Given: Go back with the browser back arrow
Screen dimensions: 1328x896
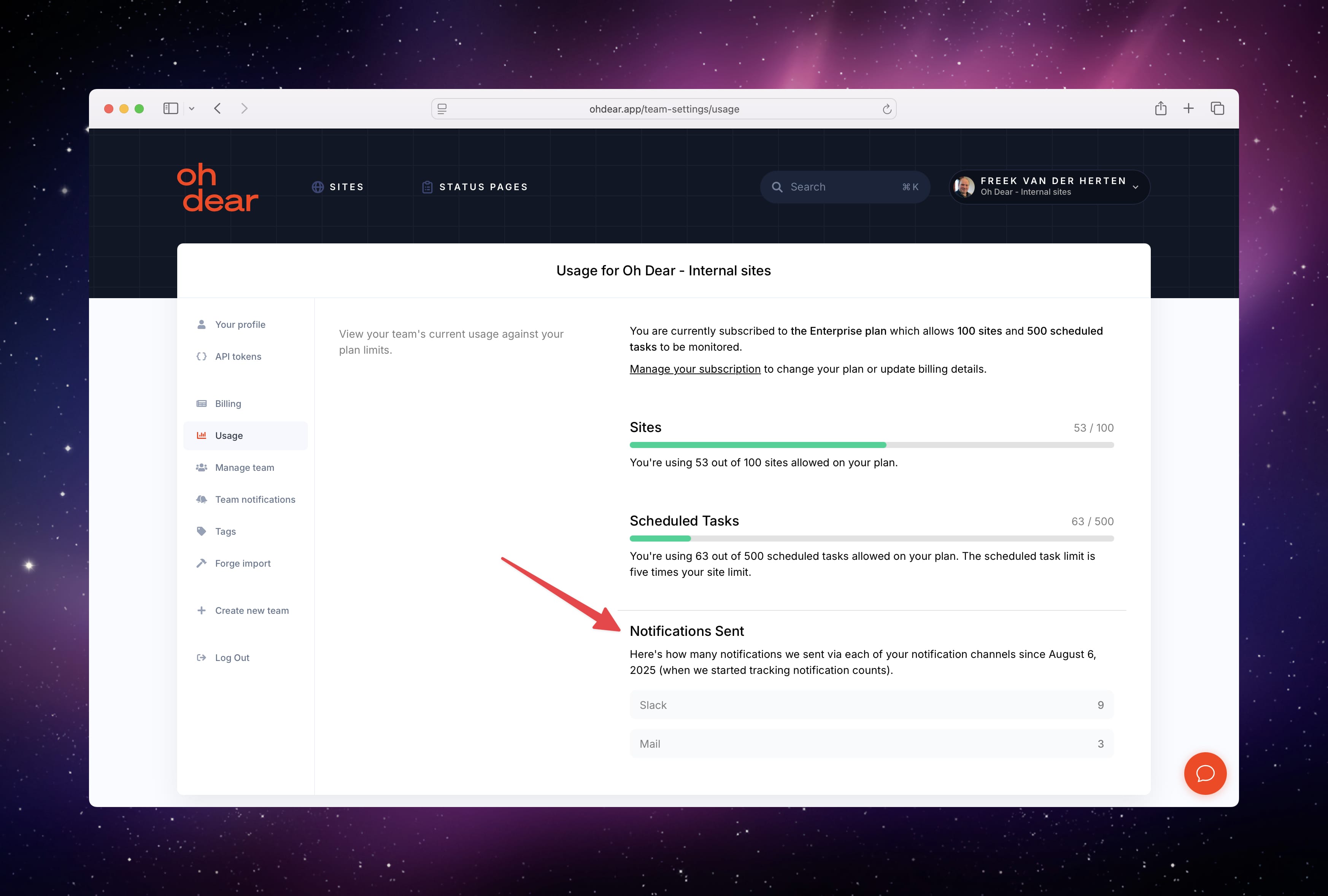Looking at the screenshot, I should point(217,108).
